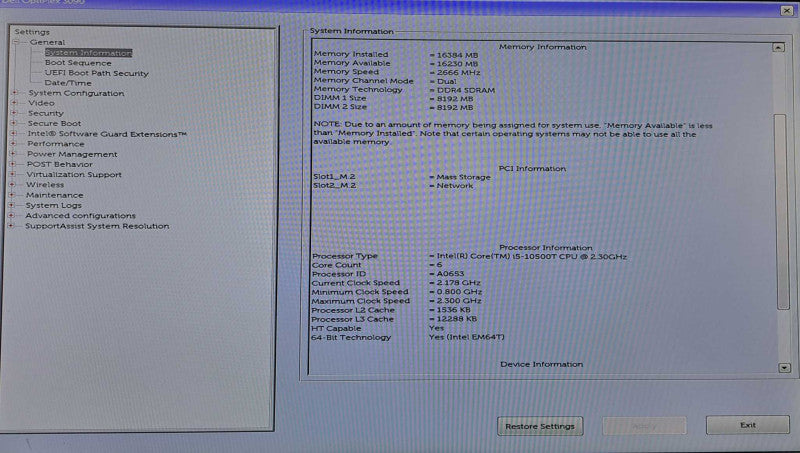Screen dimensions: 800x453
Task: Expand Virtualization Support plus icon
Action: coord(13,174)
